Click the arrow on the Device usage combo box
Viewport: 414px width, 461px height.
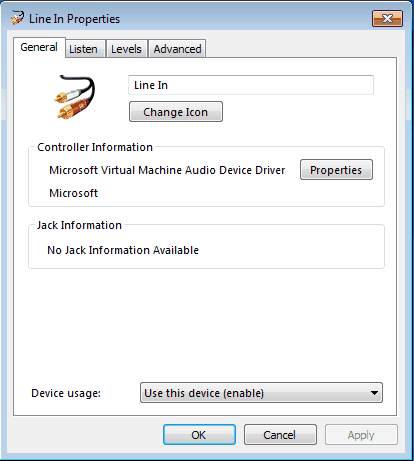tap(374, 393)
